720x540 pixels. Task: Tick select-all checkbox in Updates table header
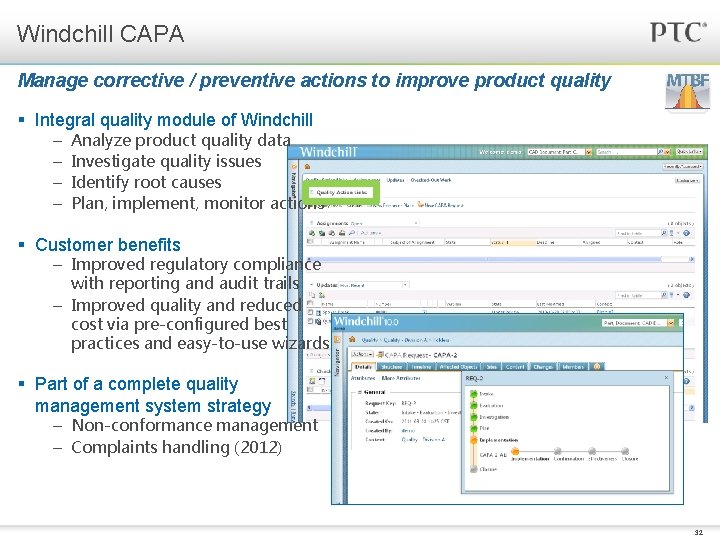[x=310, y=304]
